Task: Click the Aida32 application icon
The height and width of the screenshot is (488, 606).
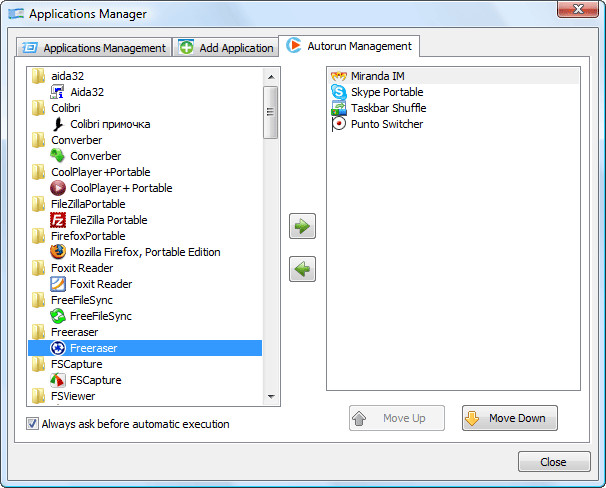Action: (58, 92)
